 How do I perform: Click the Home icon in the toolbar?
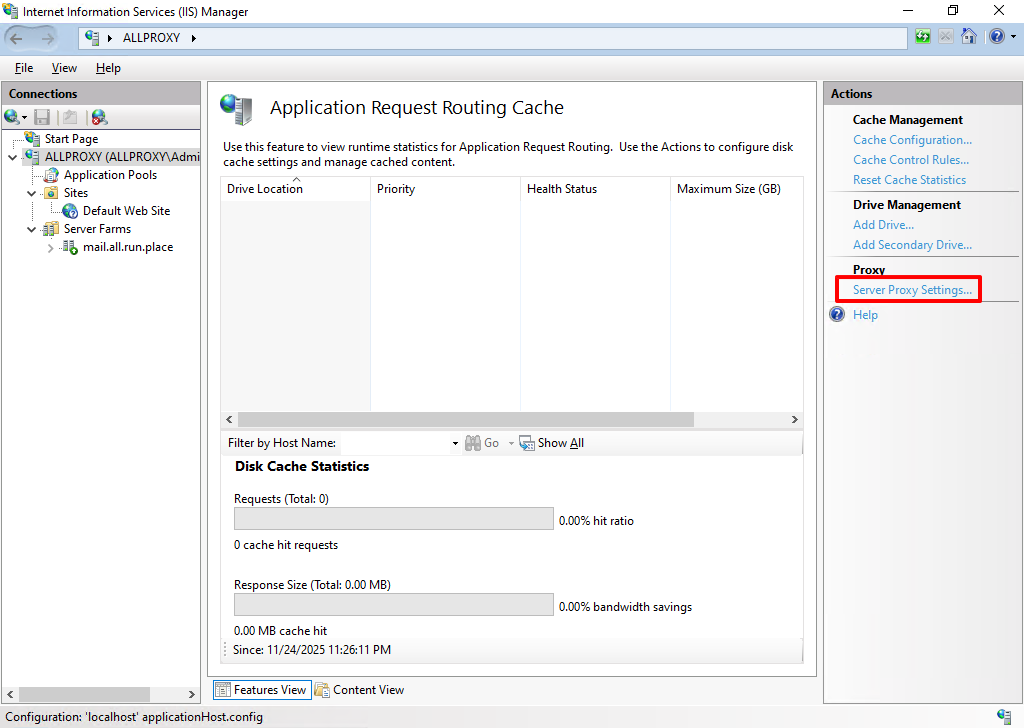click(x=969, y=37)
